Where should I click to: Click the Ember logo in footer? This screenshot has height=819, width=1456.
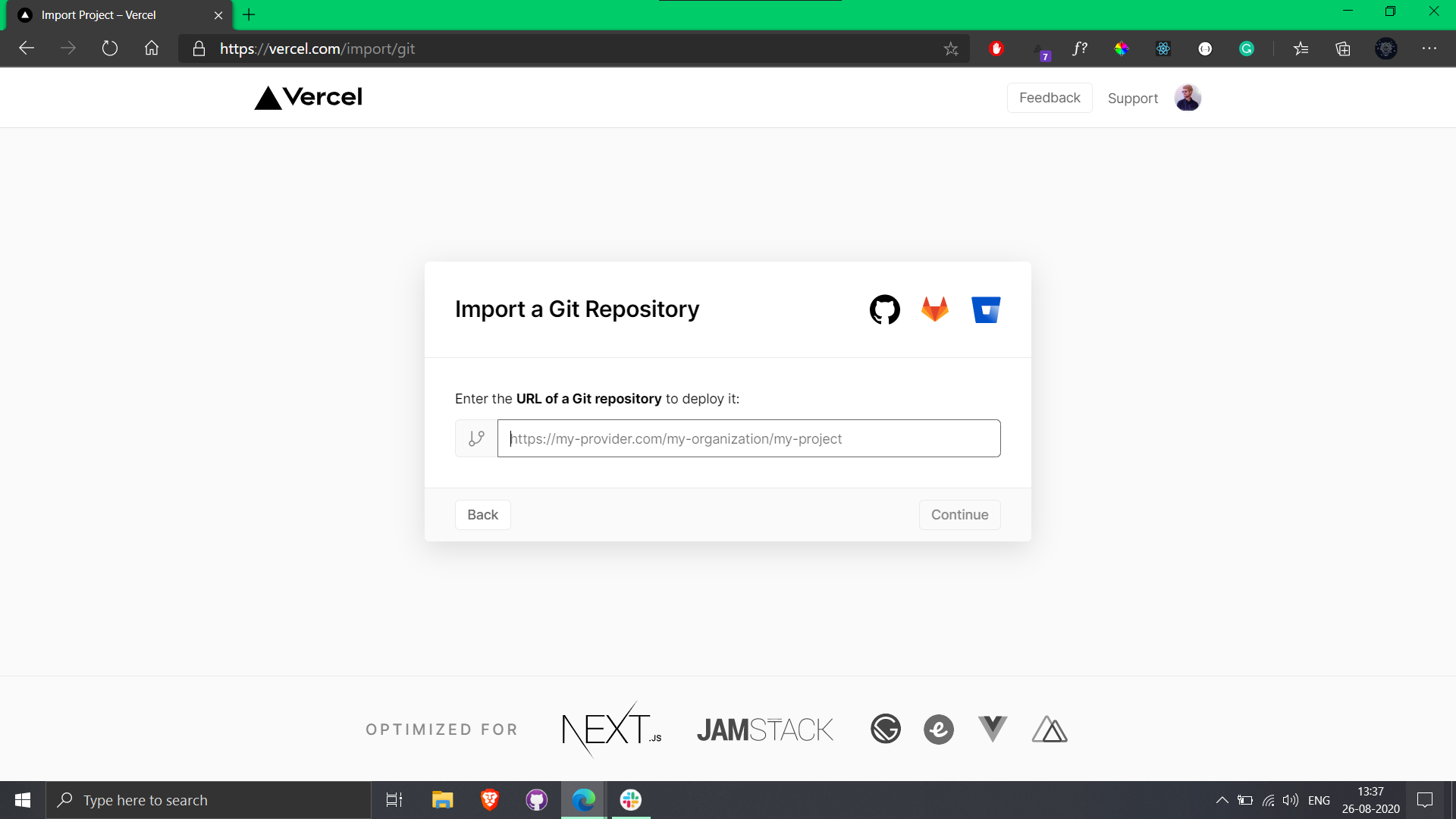coord(939,730)
